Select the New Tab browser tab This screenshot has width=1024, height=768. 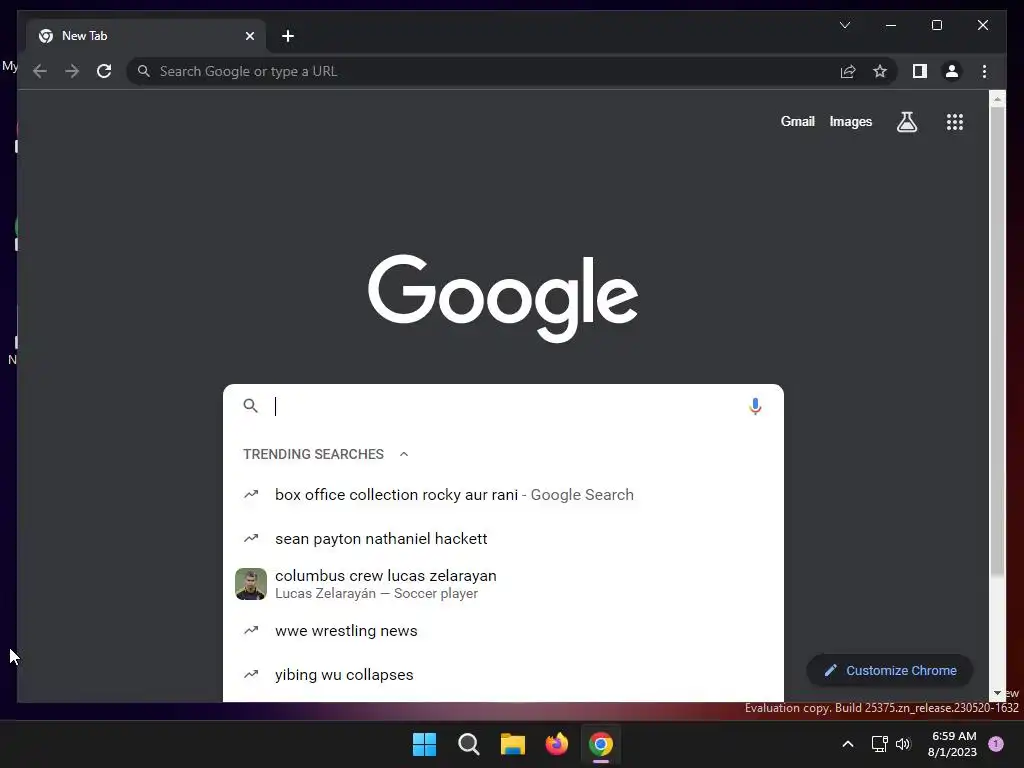tap(146, 36)
